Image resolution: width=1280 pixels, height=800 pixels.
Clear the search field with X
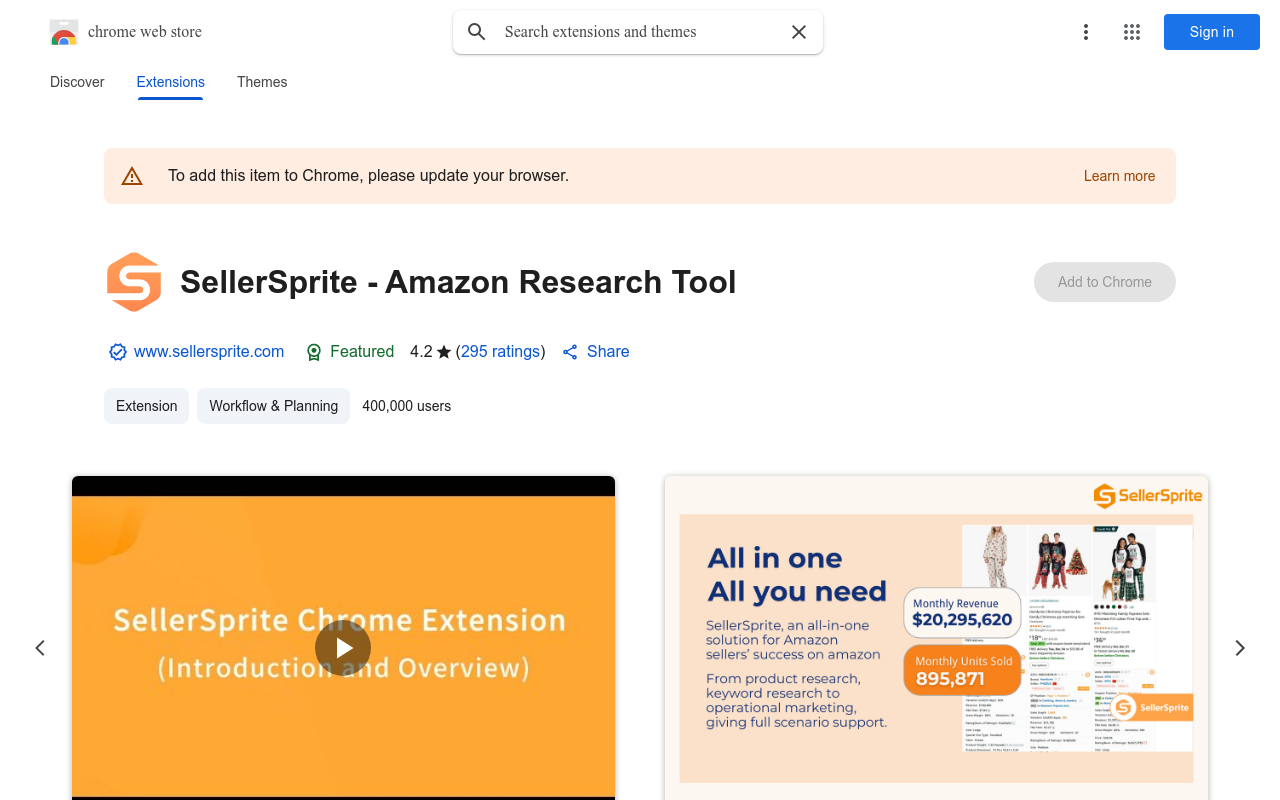(799, 32)
